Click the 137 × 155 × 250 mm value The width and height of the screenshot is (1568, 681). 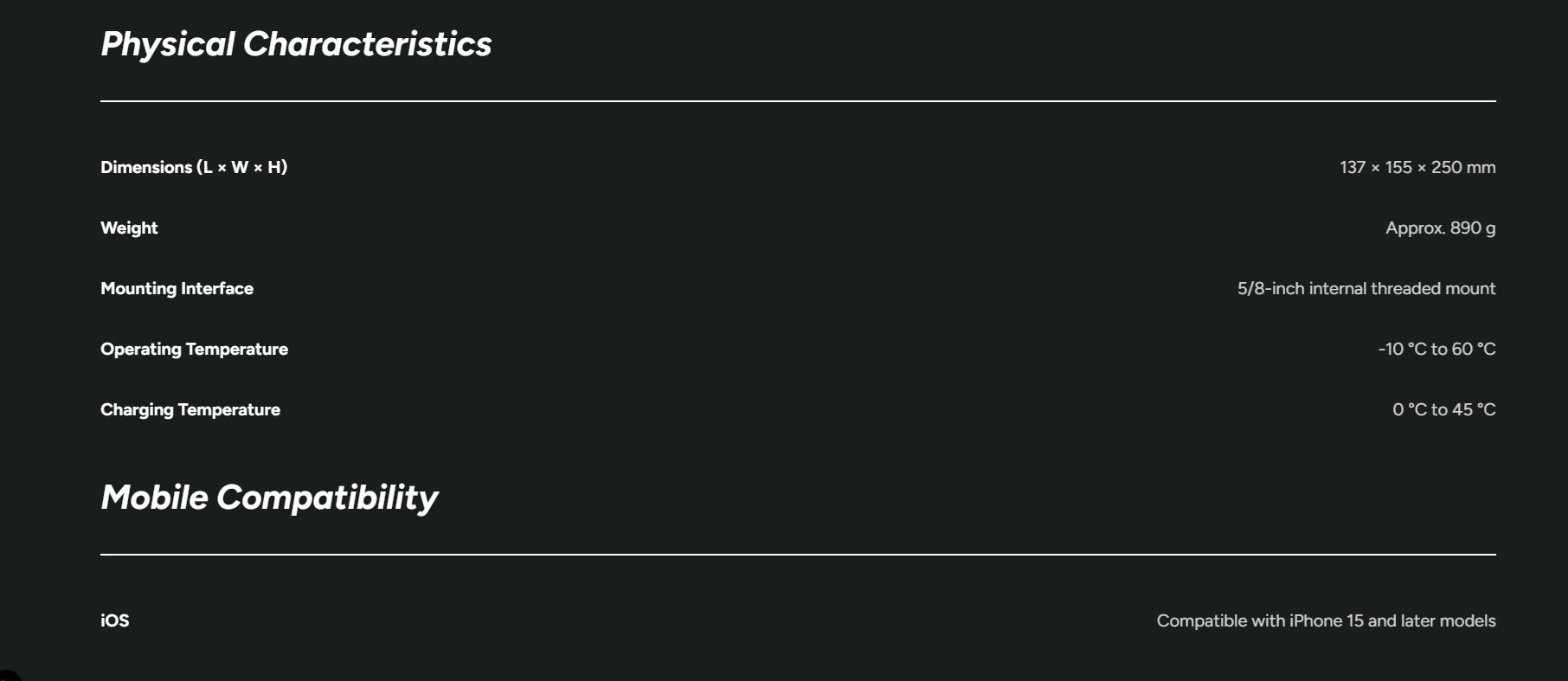[x=1417, y=167]
